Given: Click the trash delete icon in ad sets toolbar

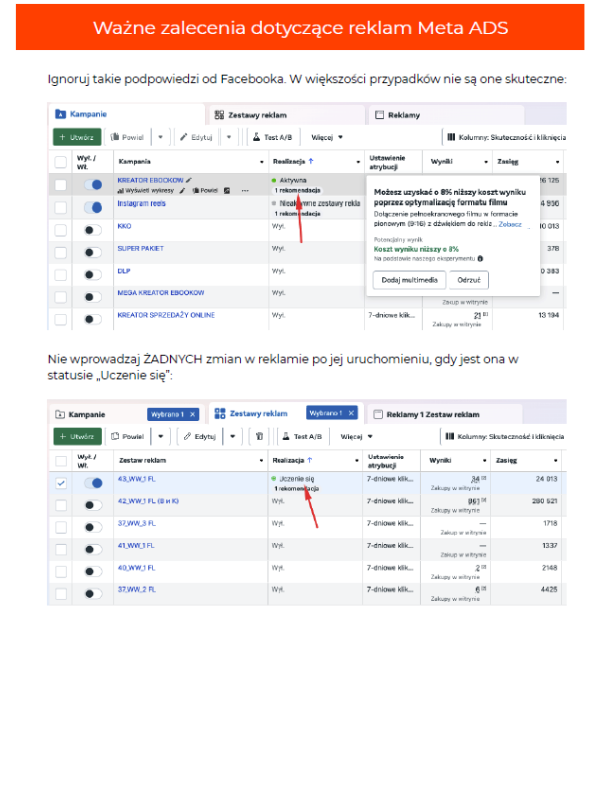Looking at the screenshot, I should [259, 437].
